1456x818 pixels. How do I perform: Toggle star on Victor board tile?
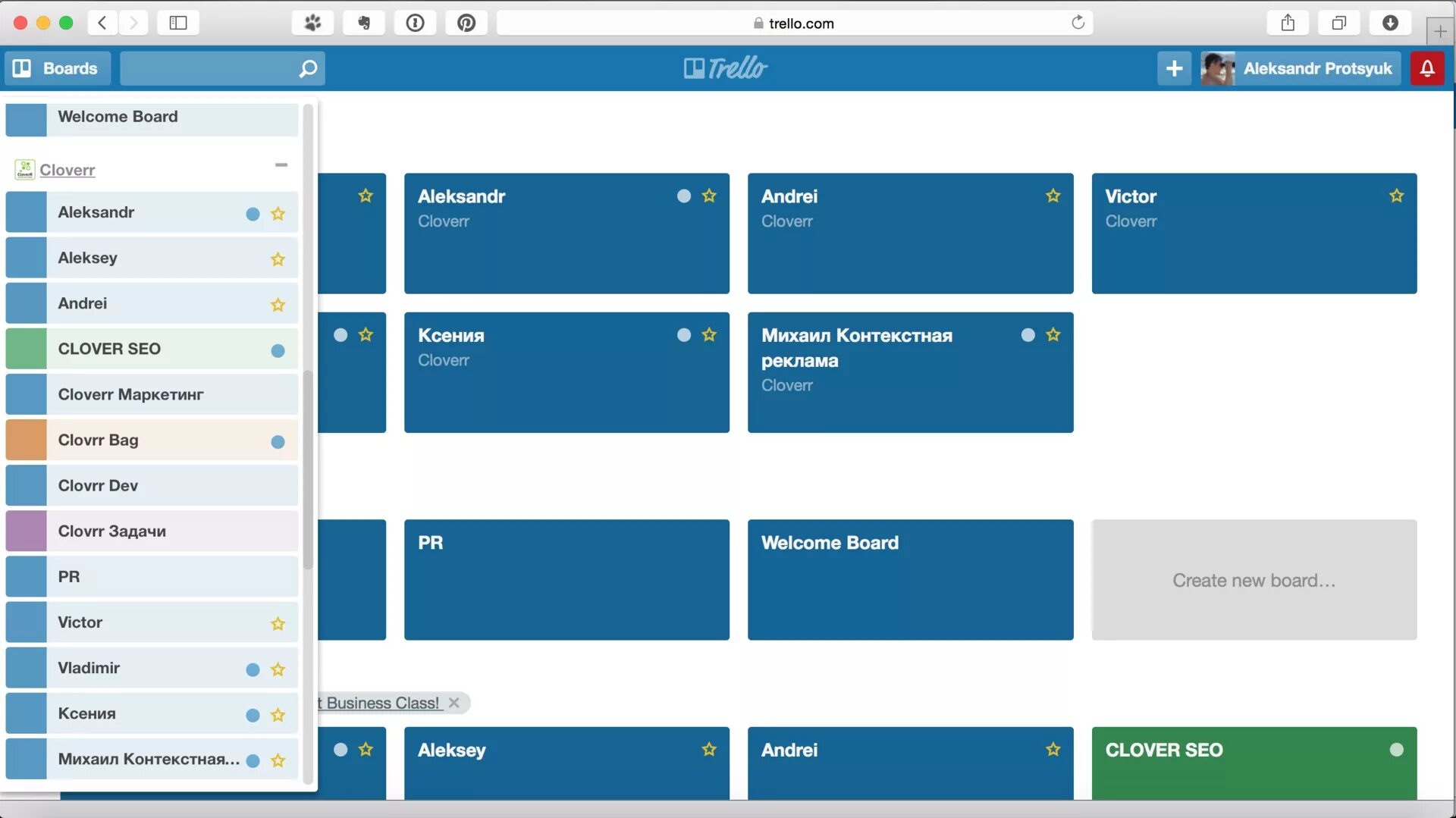pyautogui.click(x=1396, y=196)
